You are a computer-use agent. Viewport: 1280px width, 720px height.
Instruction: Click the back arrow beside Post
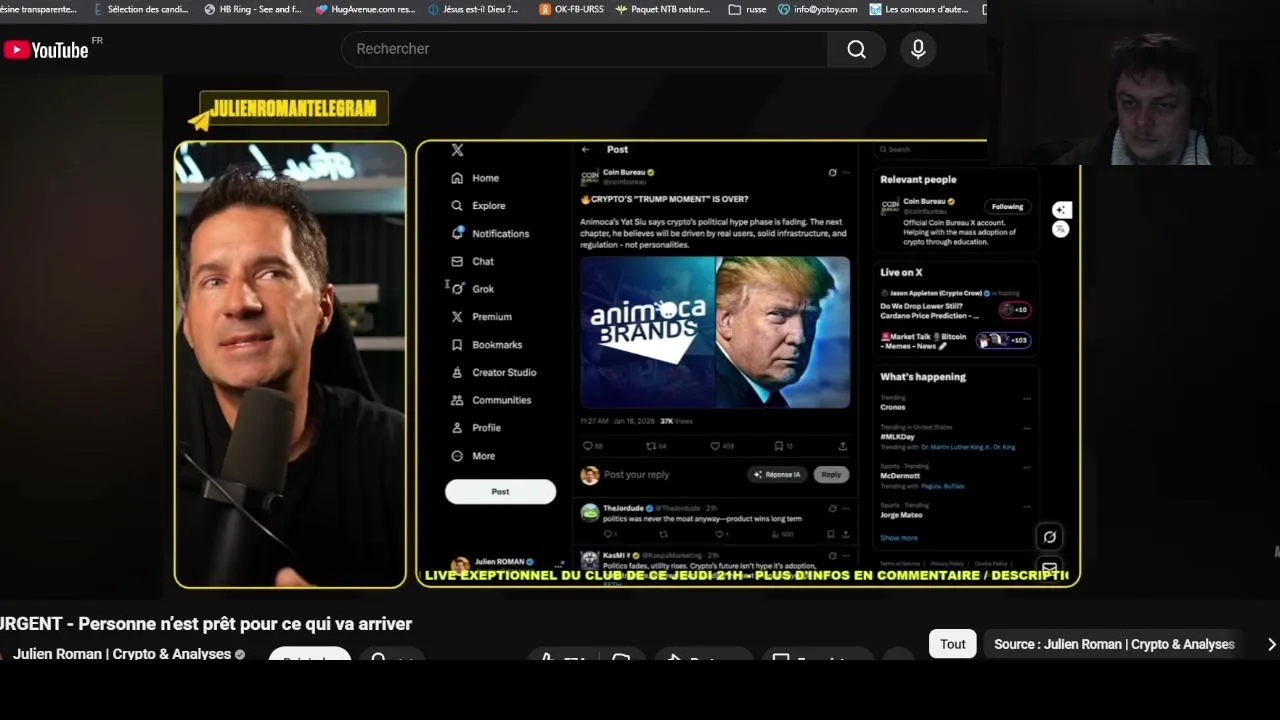coord(585,149)
